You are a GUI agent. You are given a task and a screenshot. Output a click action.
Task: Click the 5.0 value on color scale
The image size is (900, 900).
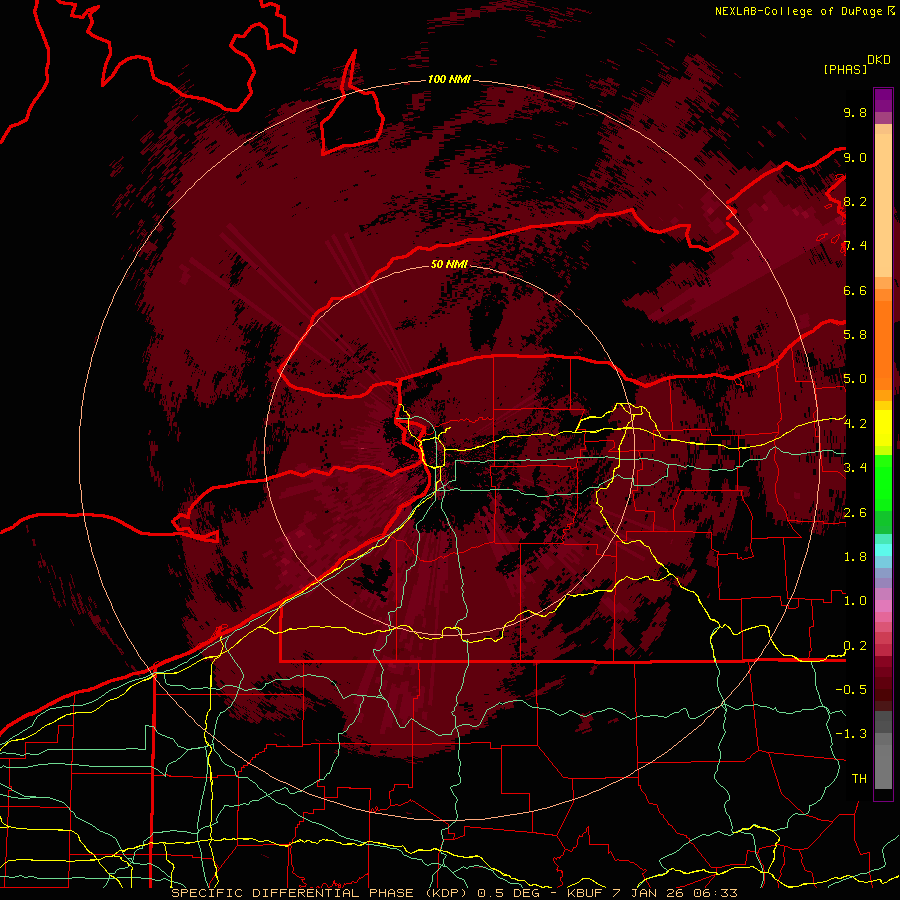pos(855,379)
